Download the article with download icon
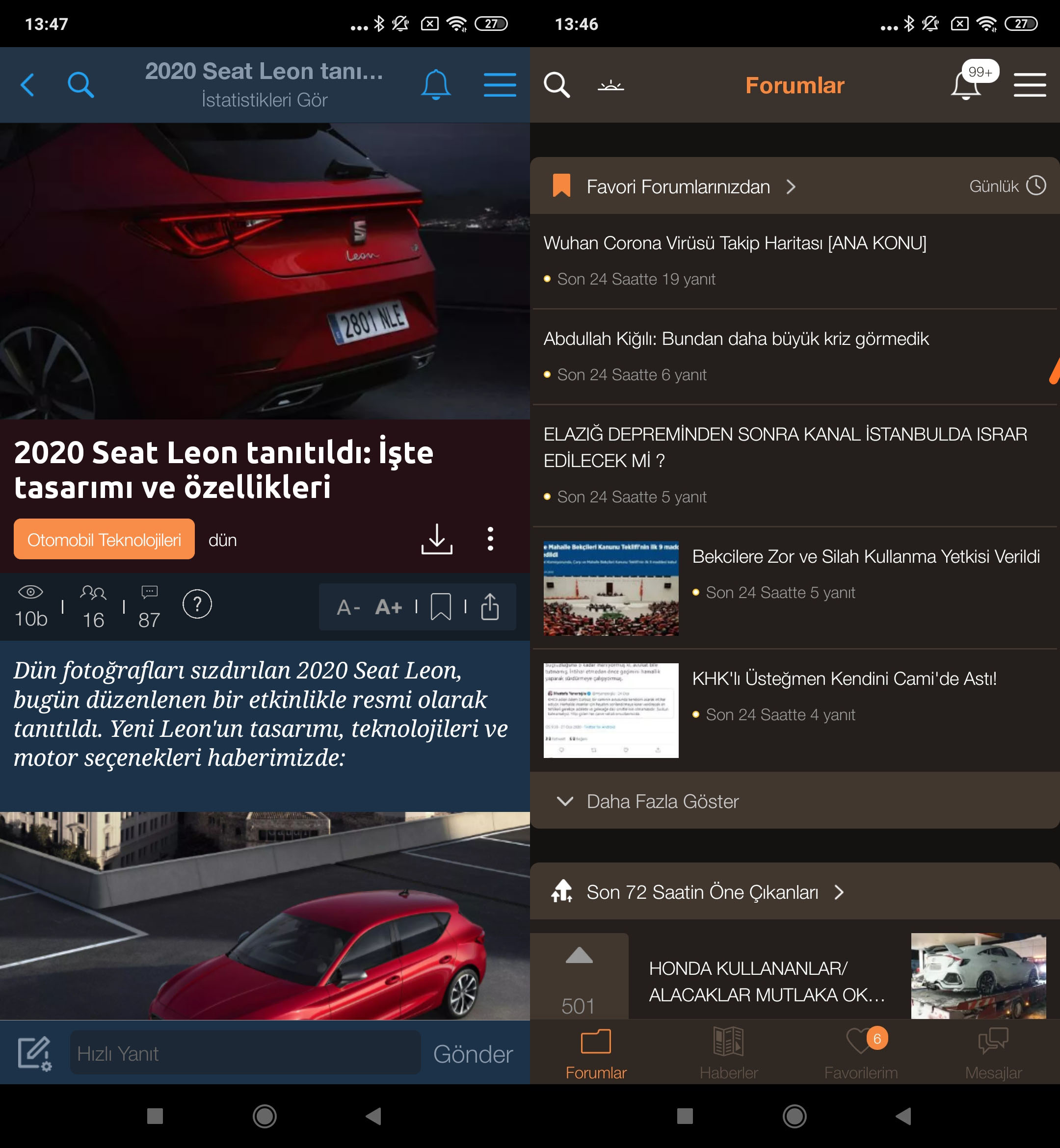Viewport: 1060px width, 1148px height. pos(436,539)
